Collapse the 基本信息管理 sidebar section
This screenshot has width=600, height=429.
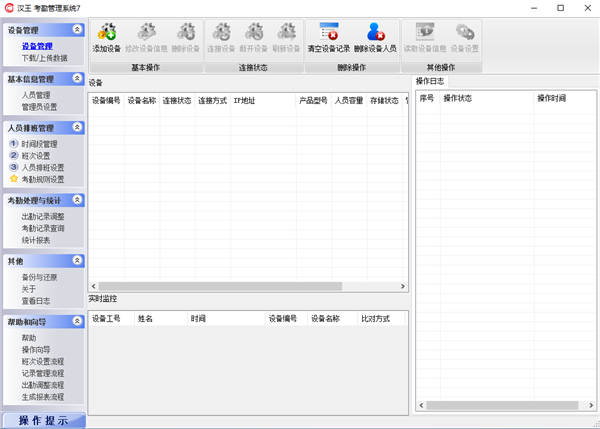click(77, 78)
